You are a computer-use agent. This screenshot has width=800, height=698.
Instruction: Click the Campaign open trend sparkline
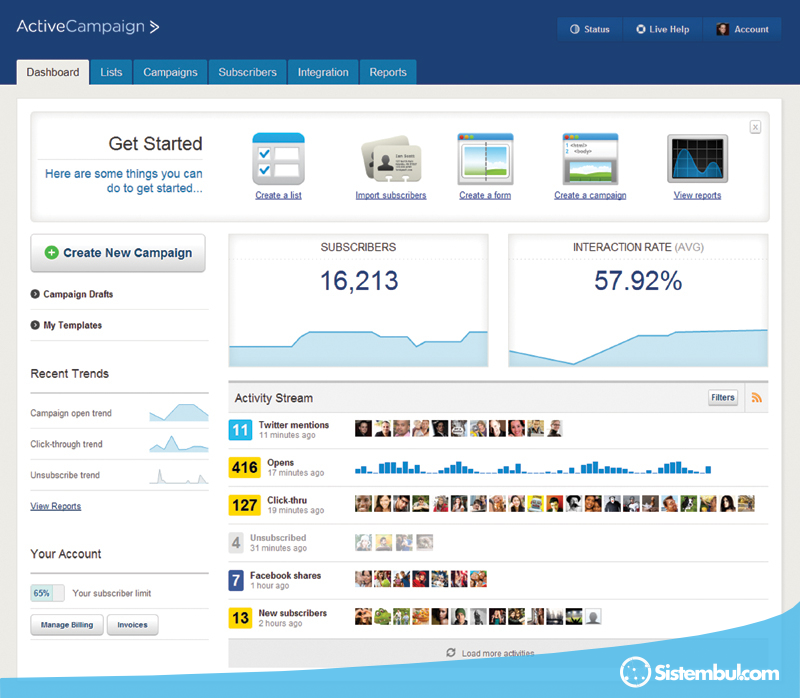tap(179, 412)
